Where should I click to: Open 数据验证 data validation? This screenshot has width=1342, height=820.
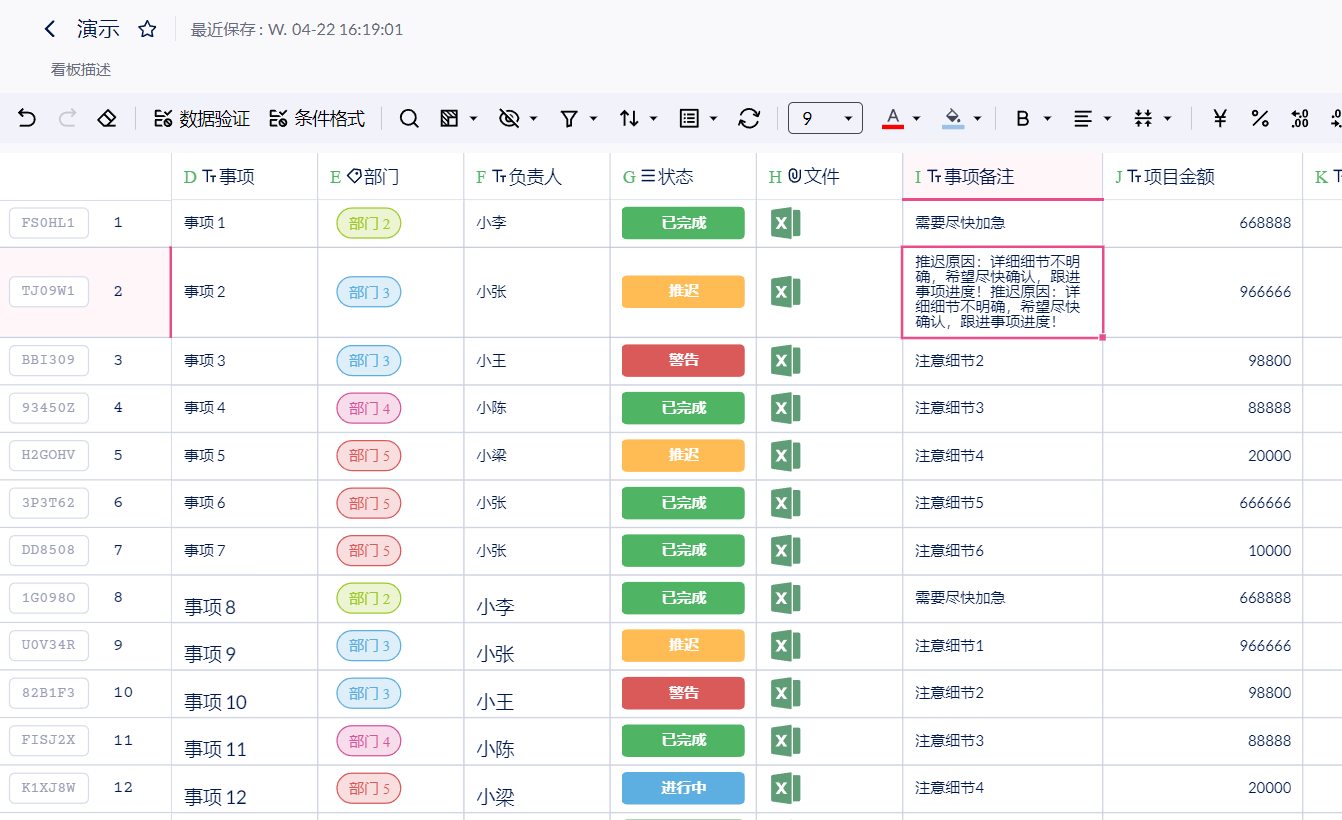coord(201,118)
